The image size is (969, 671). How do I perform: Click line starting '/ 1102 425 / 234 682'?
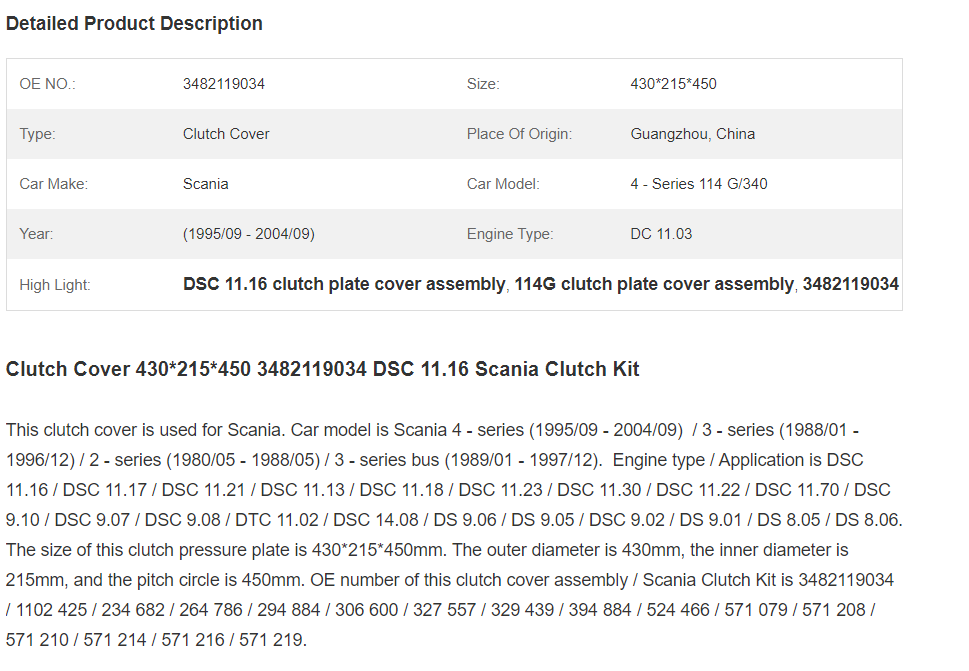point(441,610)
